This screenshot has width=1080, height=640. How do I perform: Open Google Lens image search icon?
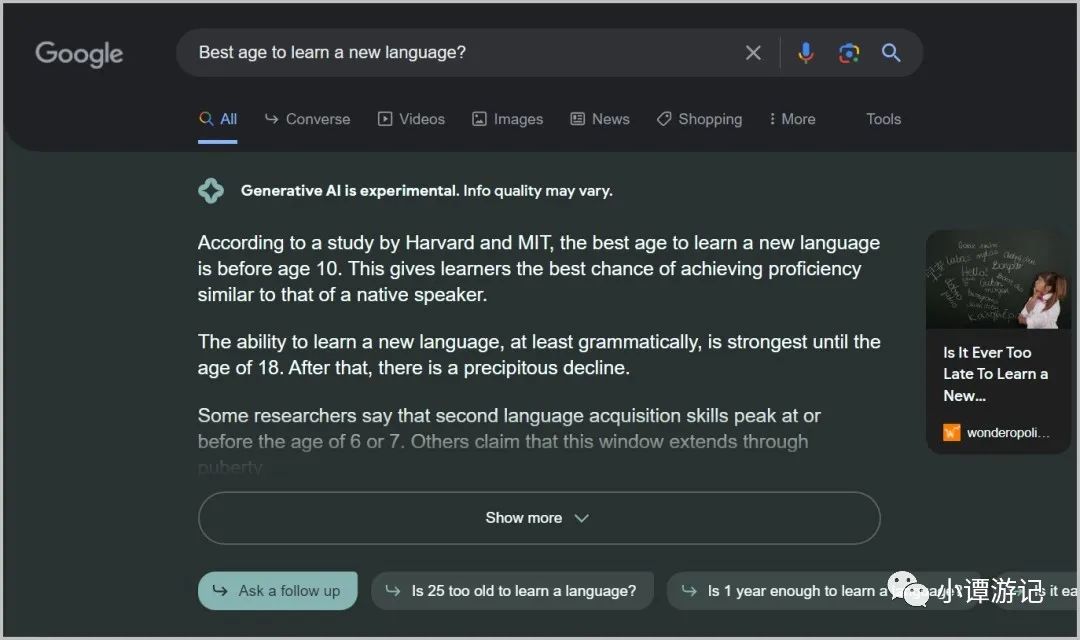(849, 52)
